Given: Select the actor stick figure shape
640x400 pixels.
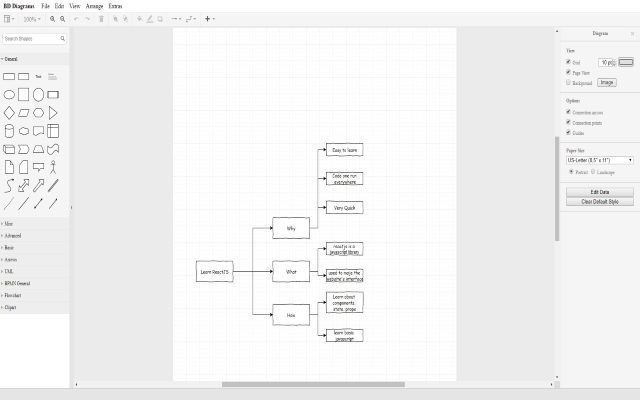Looking at the screenshot, I should [x=53, y=167].
